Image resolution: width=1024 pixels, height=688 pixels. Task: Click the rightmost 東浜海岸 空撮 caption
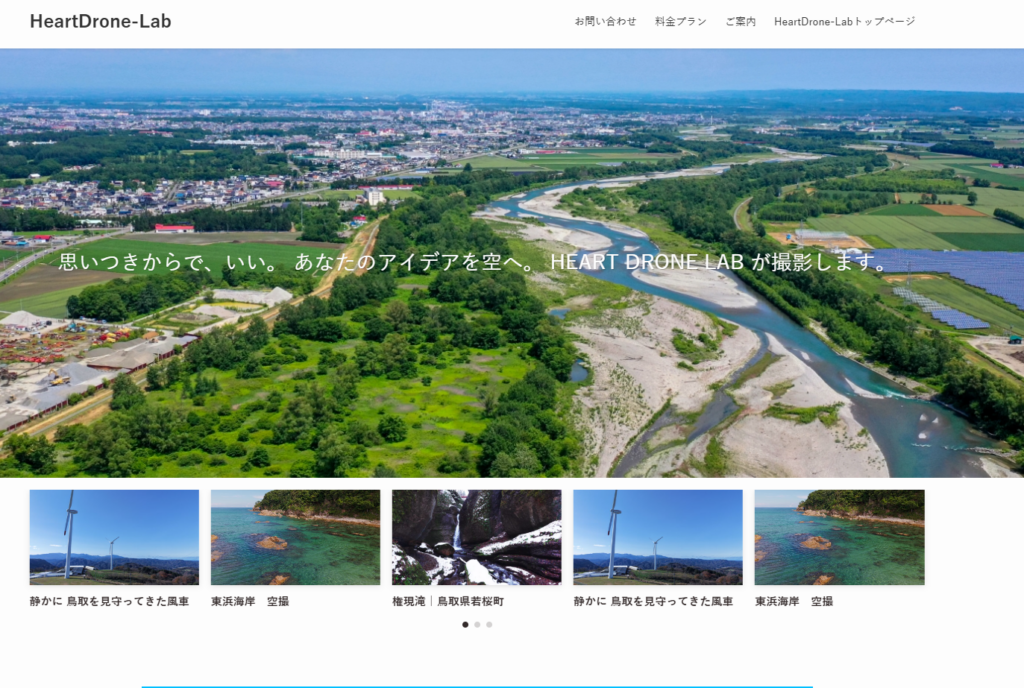(794, 602)
